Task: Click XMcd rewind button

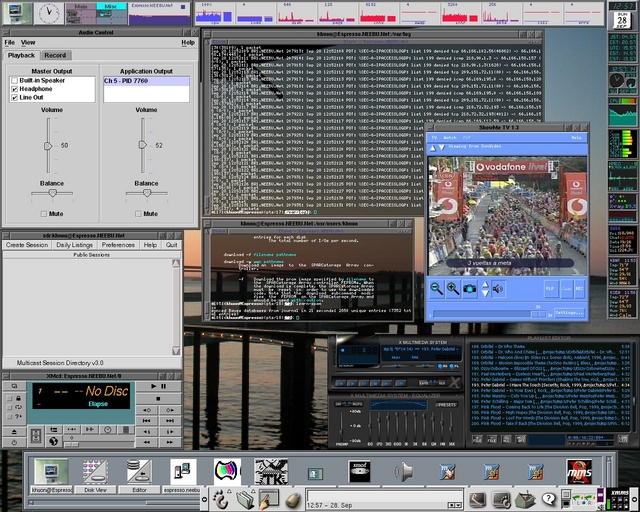Action: click(147, 442)
